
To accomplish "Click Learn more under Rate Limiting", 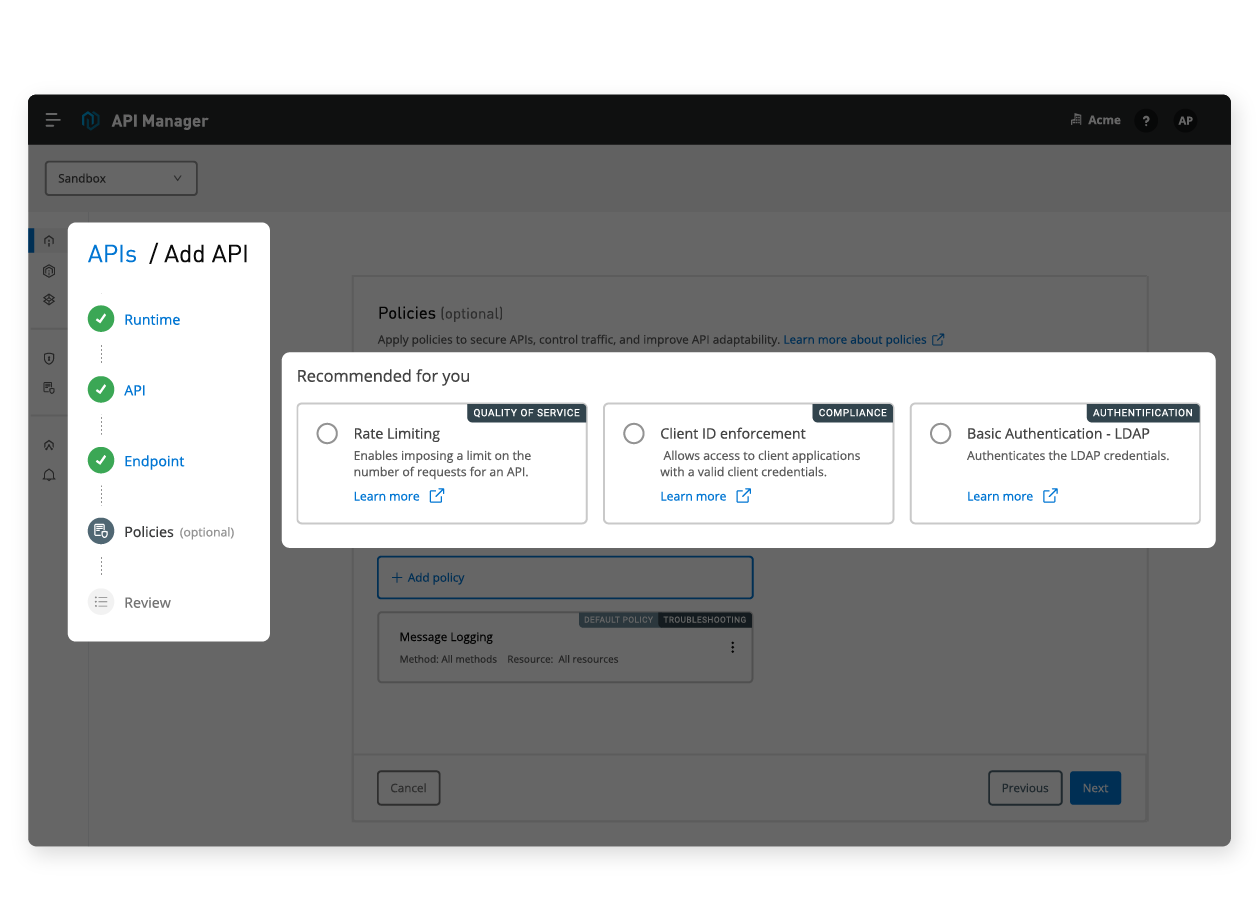I will click(386, 496).
